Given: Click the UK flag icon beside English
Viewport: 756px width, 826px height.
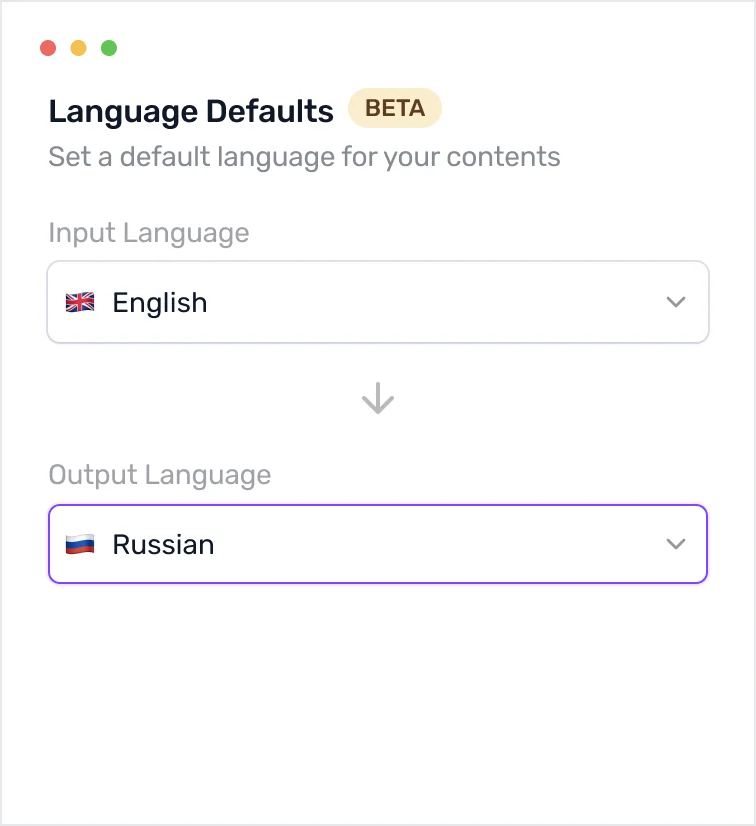Looking at the screenshot, I should (x=79, y=302).
